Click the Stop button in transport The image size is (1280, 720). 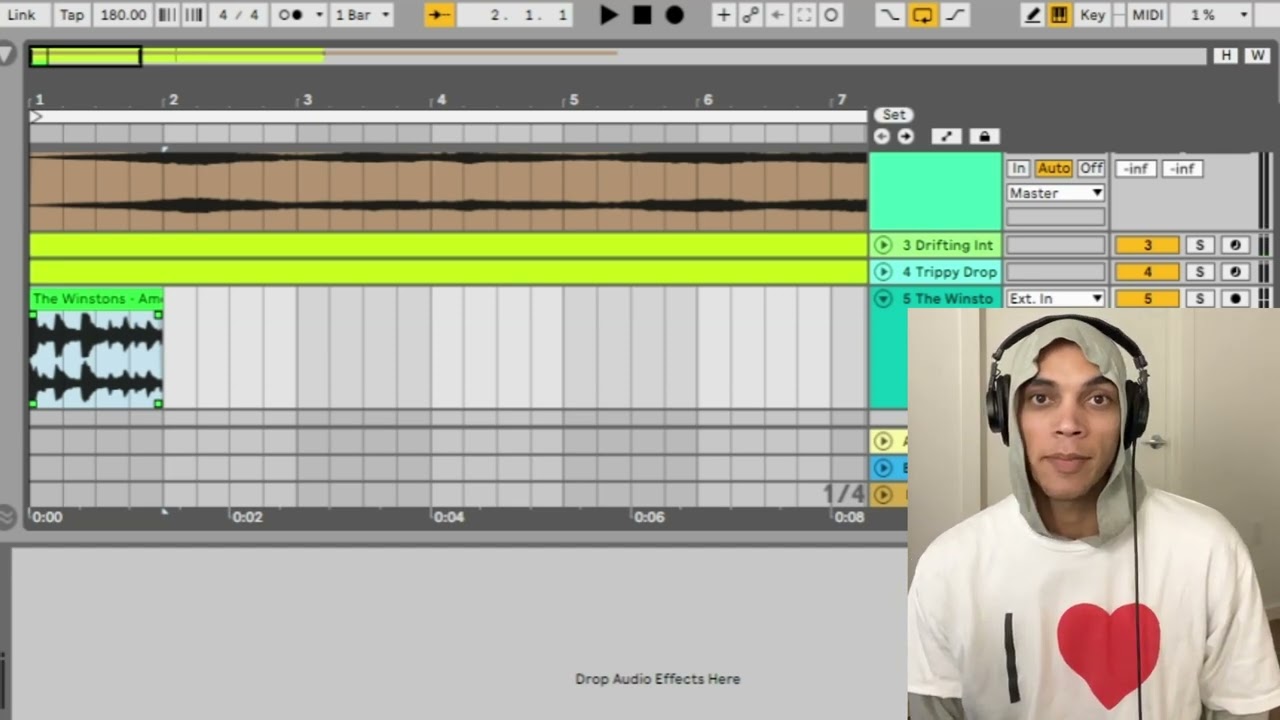(642, 15)
